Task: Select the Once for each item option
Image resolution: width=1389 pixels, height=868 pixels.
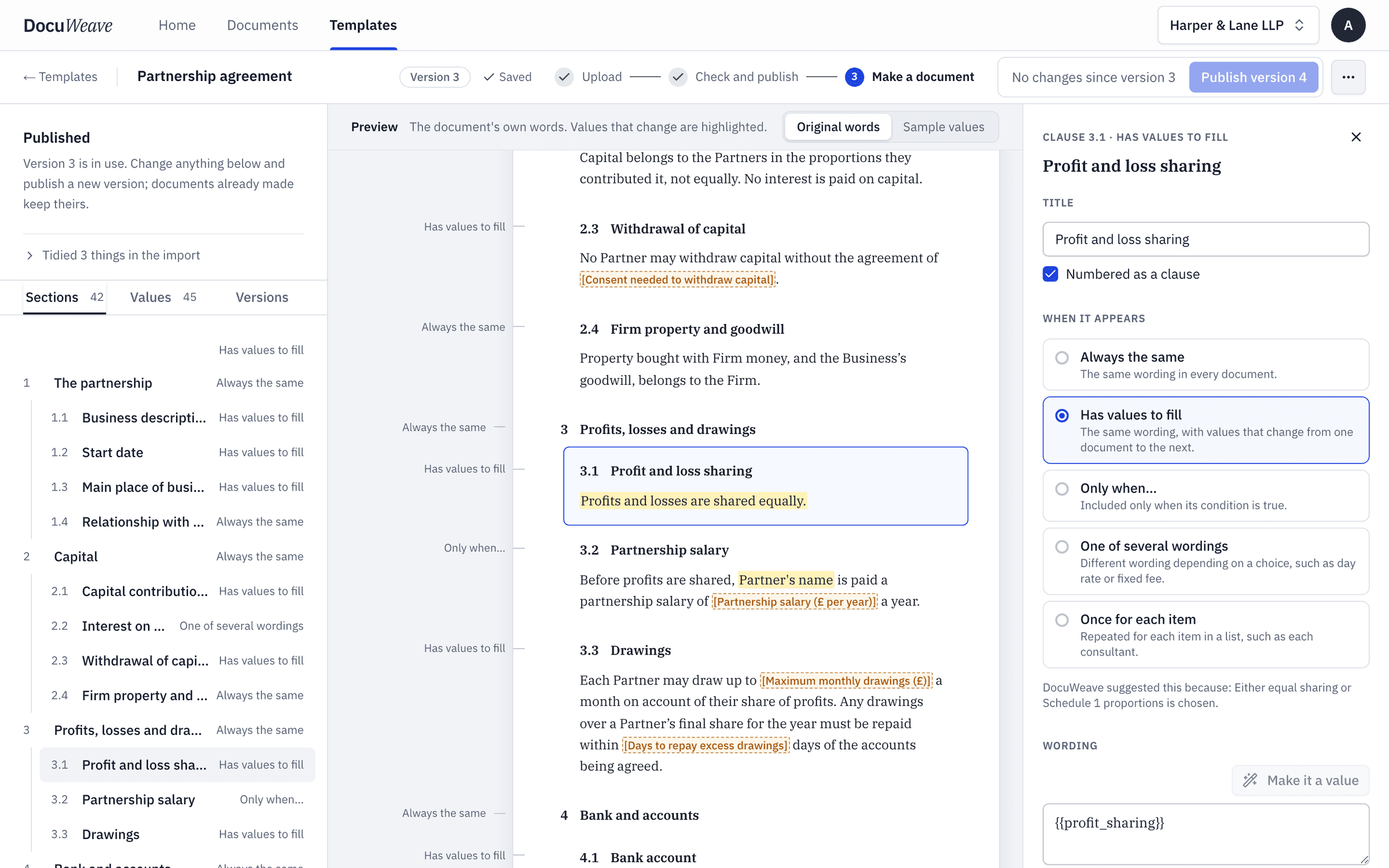Action: tap(1206, 635)
